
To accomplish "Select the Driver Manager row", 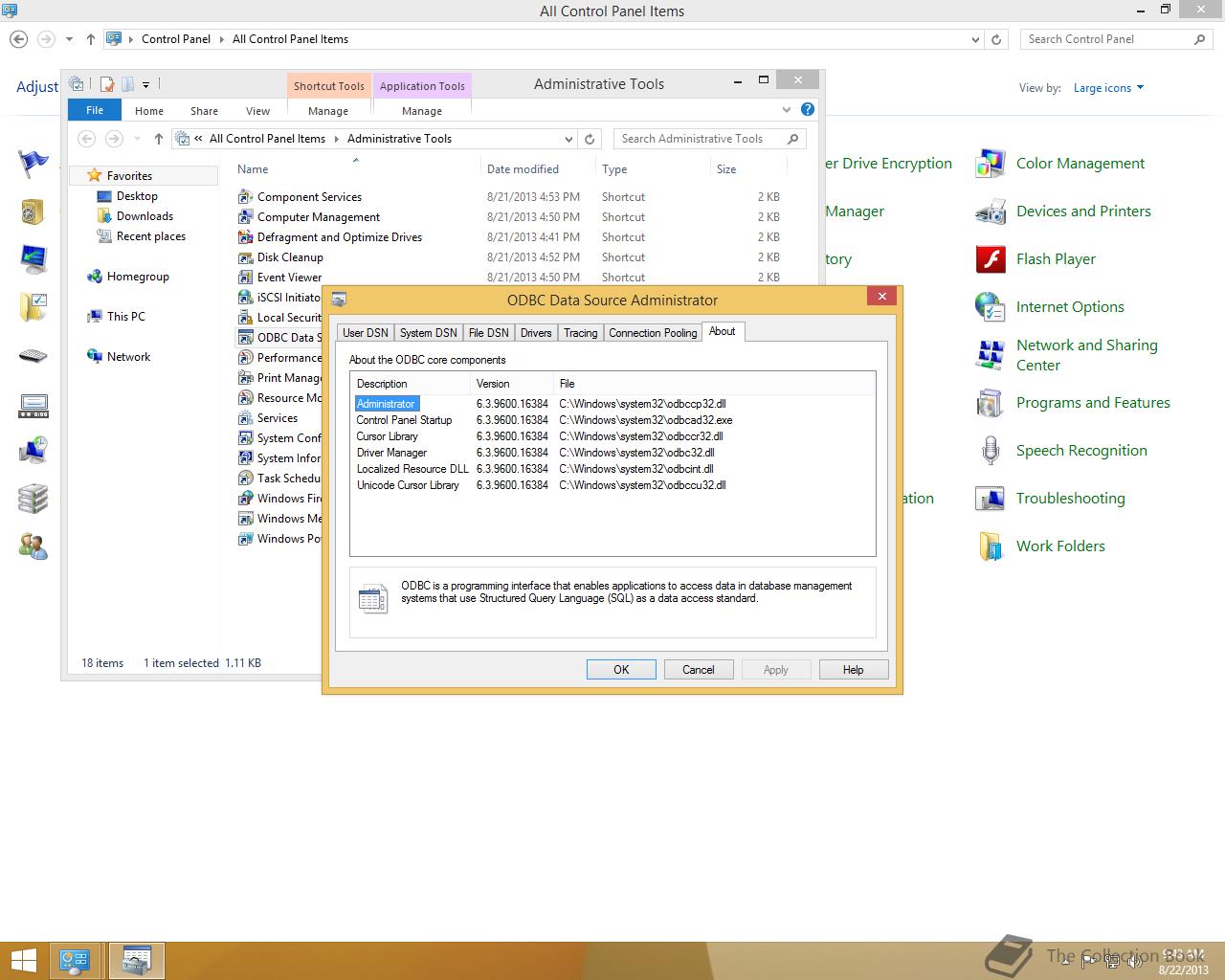I will coord(612,453).
